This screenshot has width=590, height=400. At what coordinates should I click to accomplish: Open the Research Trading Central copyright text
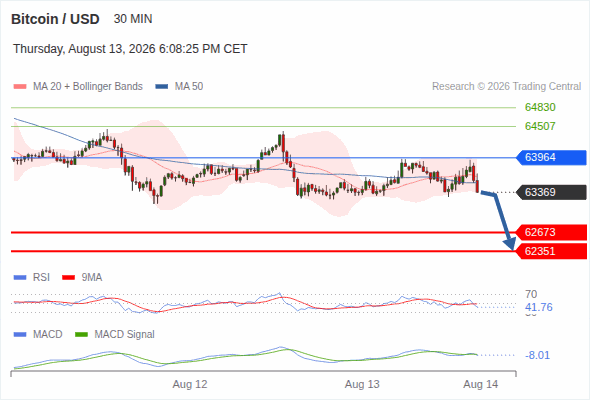[x=506, y=87]
